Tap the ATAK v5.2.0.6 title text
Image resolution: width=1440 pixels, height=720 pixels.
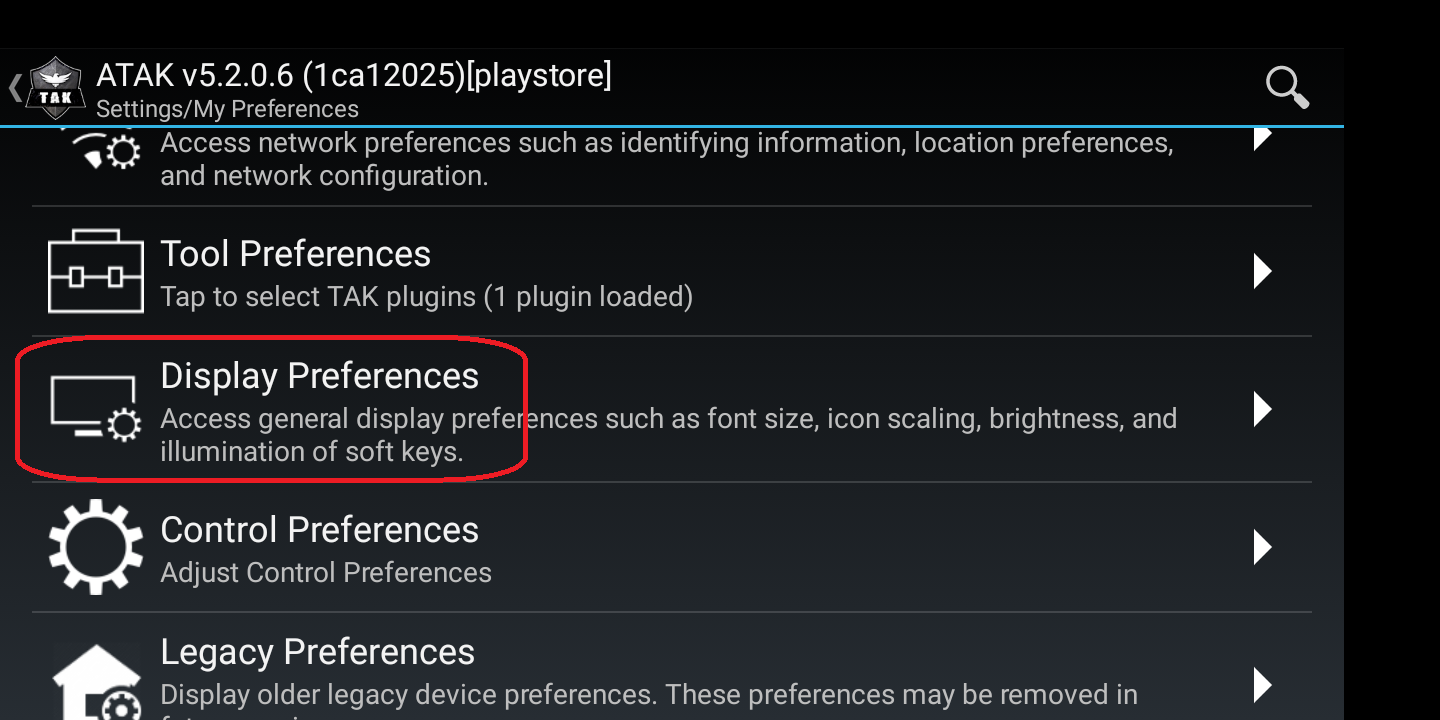coord(354,75)
